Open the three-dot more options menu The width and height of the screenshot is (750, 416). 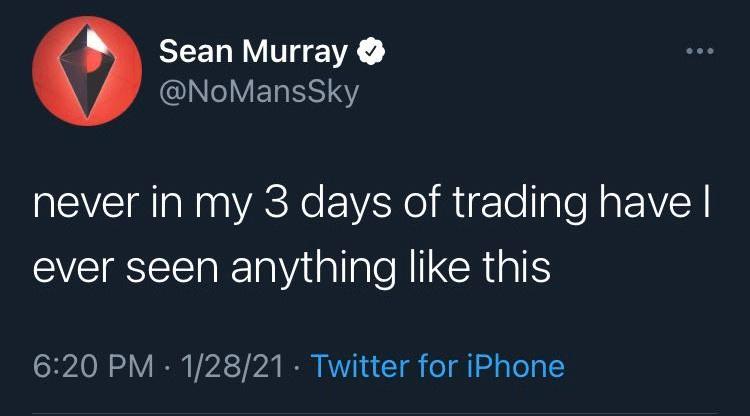699,51
